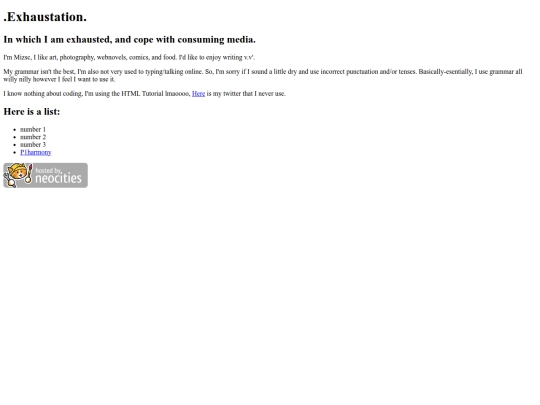540x405 pixels.
Task: Click the hosted by neocities badge
Action: pyautogui.click(x=45, y=175)
